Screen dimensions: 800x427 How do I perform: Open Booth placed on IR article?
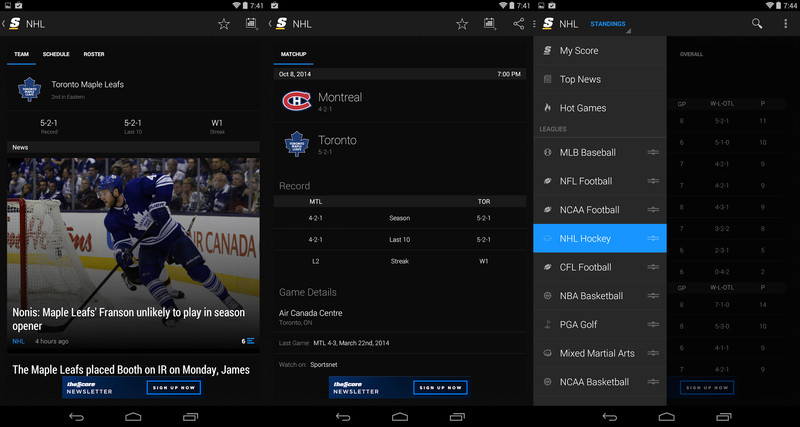click(x=131, y=369)
